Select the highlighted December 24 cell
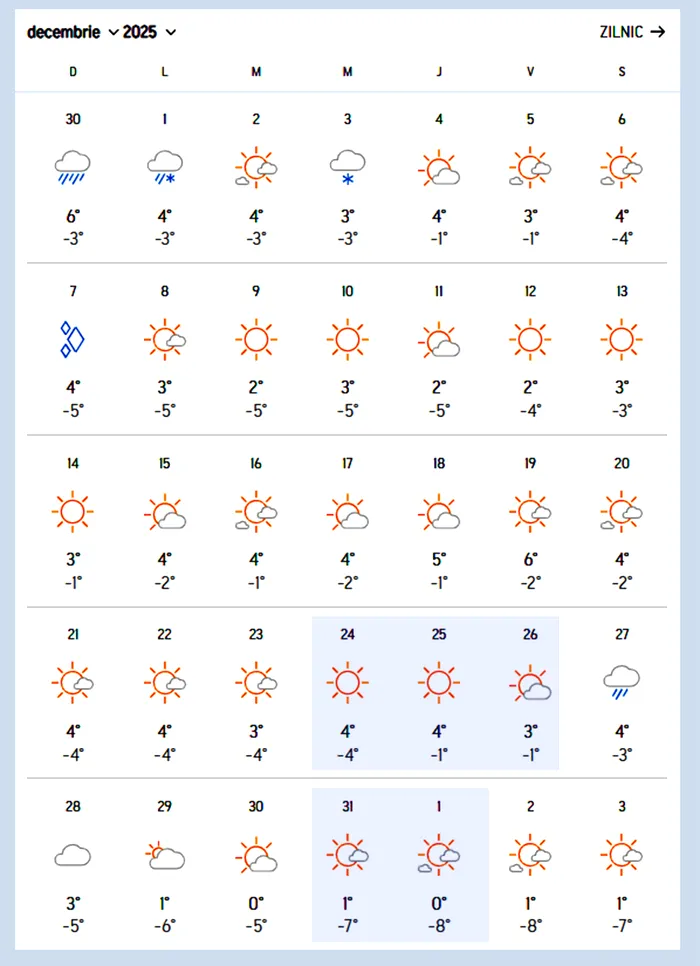 coord(347,692)
